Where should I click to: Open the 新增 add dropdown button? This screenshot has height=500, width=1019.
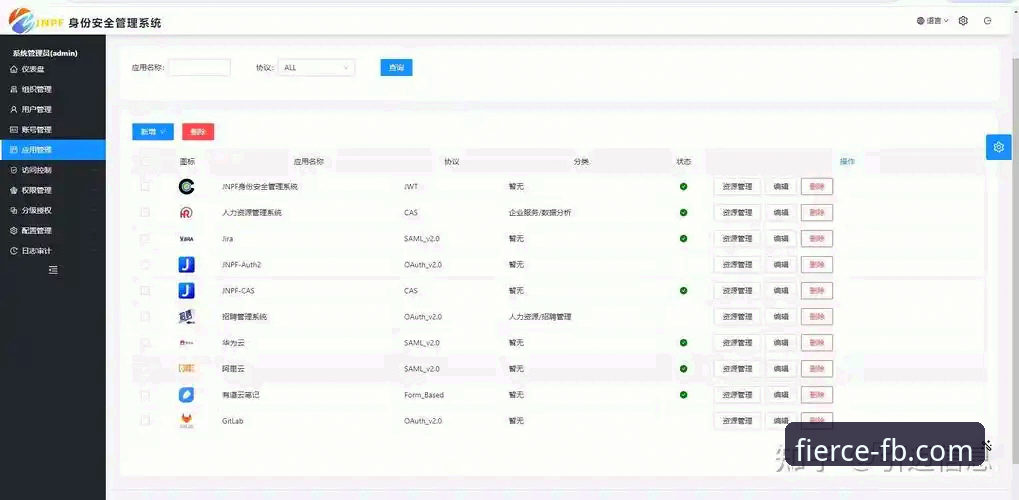coord(153,132)
